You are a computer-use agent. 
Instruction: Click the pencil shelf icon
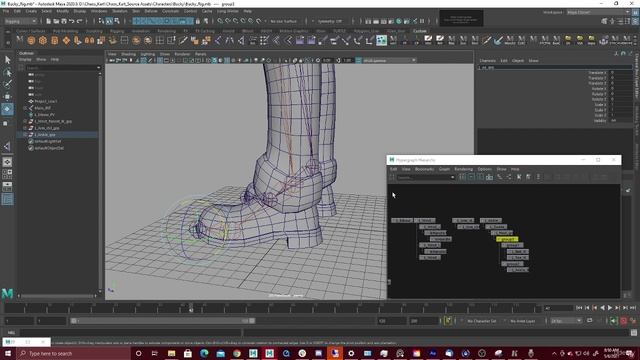tap(486, 40)
